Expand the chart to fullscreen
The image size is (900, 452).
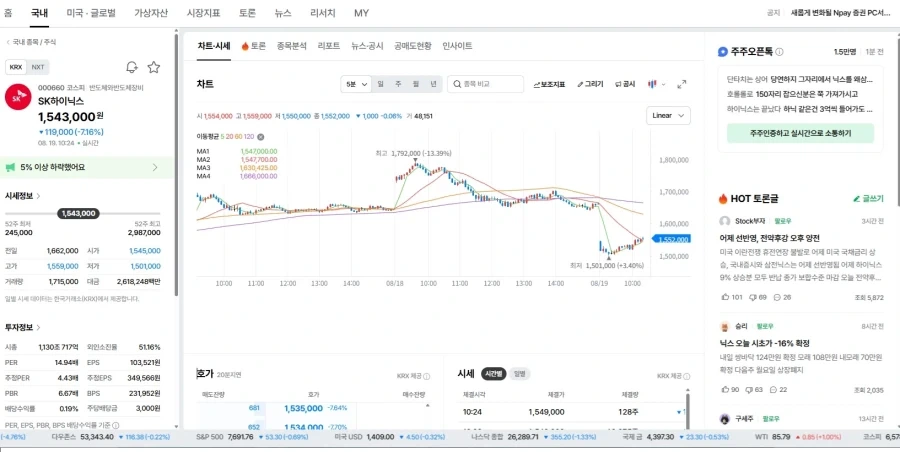click(682, 84)
